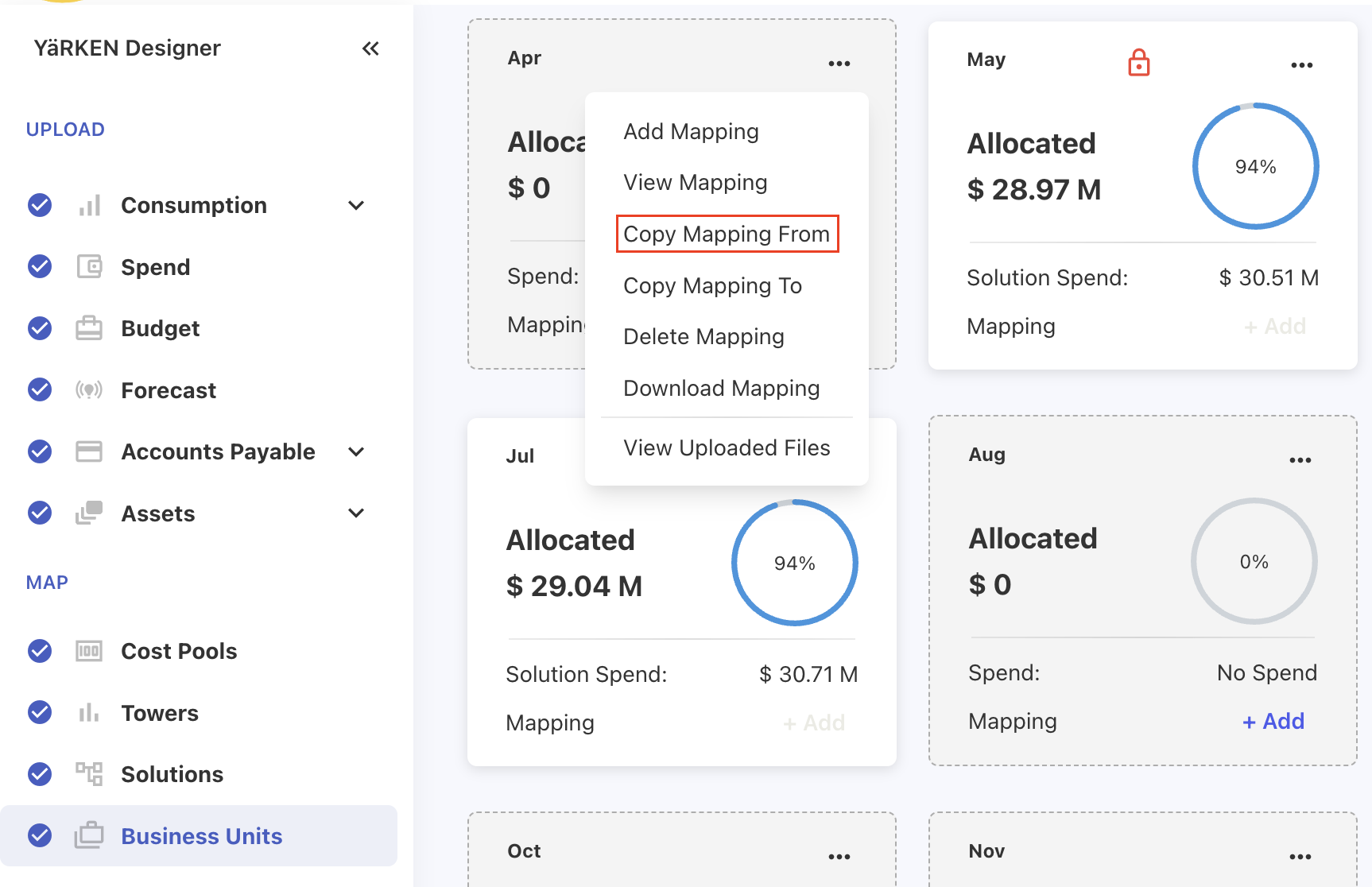
Task: Click the Forecast broadcast icon
Action: pyautogui.click(x=89, y=389)
